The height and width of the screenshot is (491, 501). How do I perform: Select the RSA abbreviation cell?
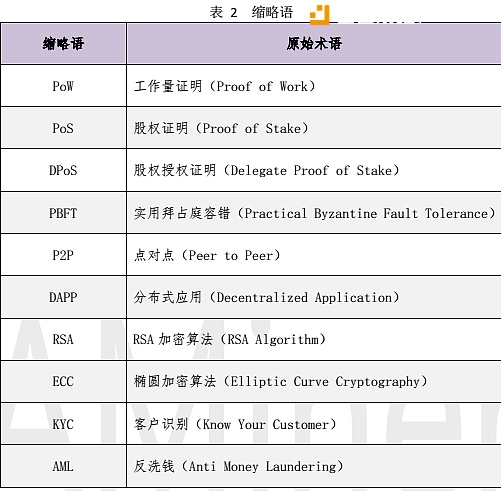pos(63,339)
